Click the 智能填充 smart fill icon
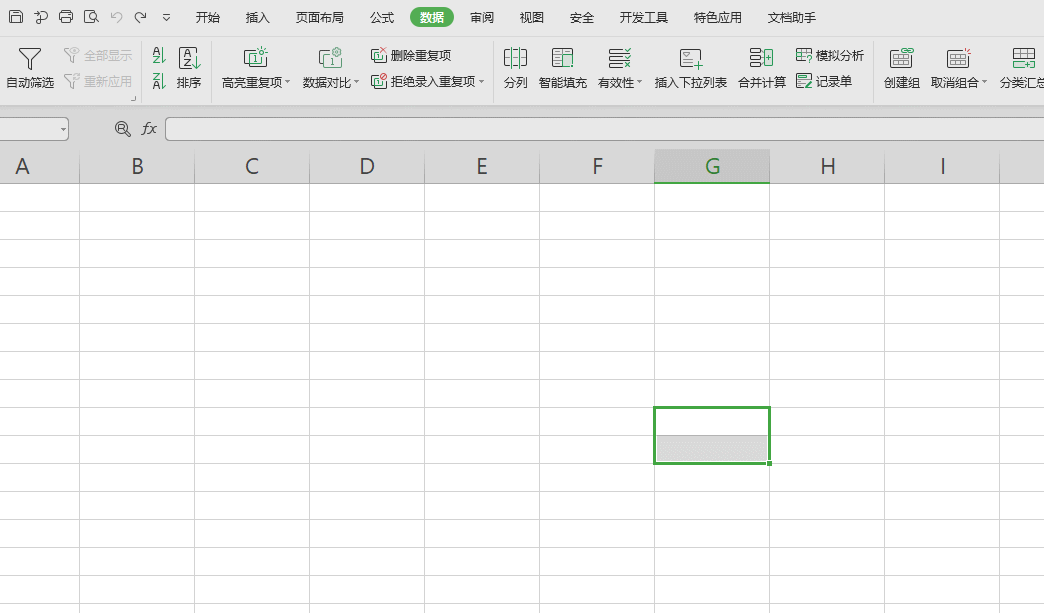This screenshot has width=1044, height=613. click(x=563, y=58)
